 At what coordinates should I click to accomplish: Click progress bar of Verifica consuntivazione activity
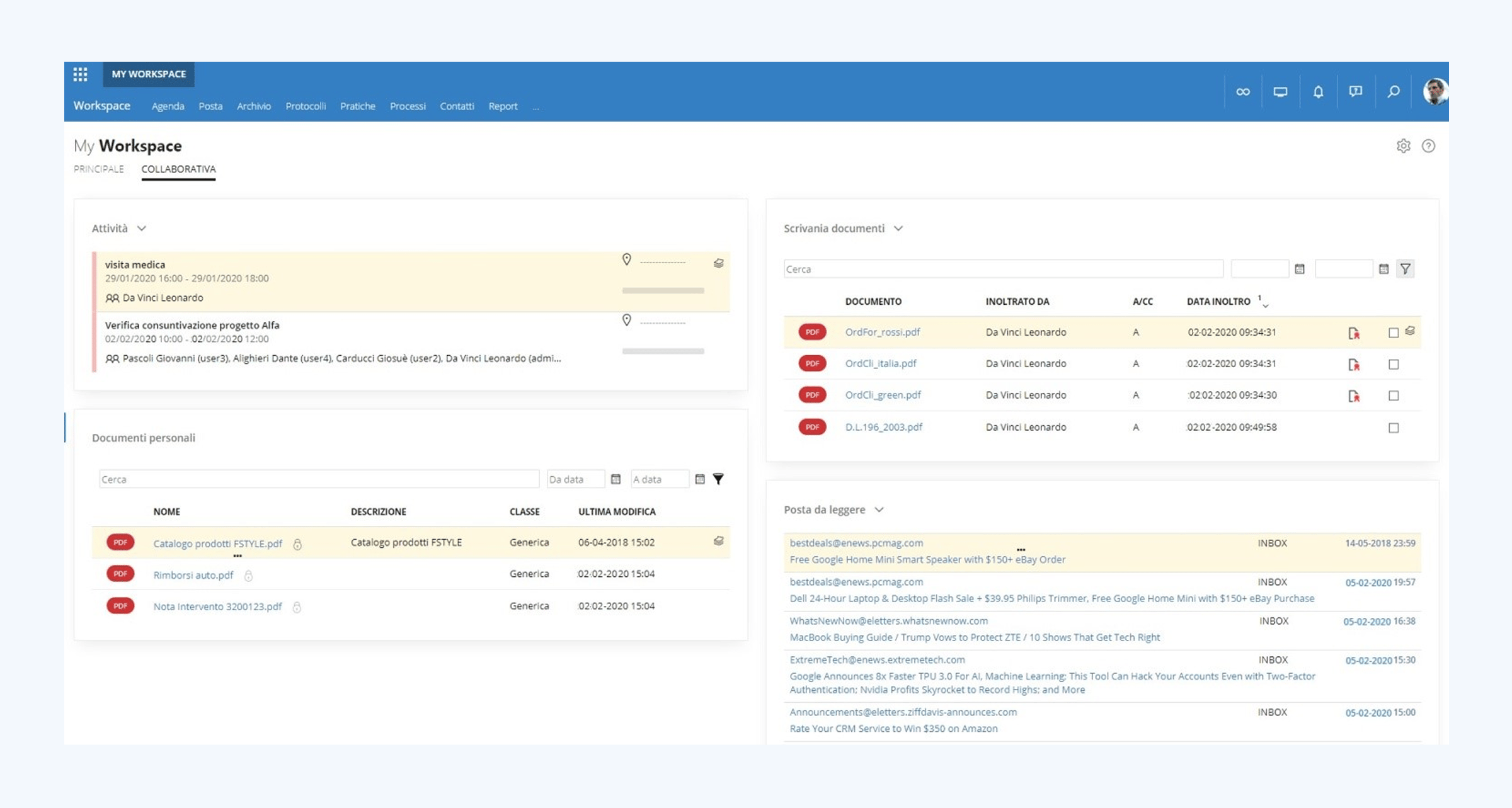[x=663, y=351]
